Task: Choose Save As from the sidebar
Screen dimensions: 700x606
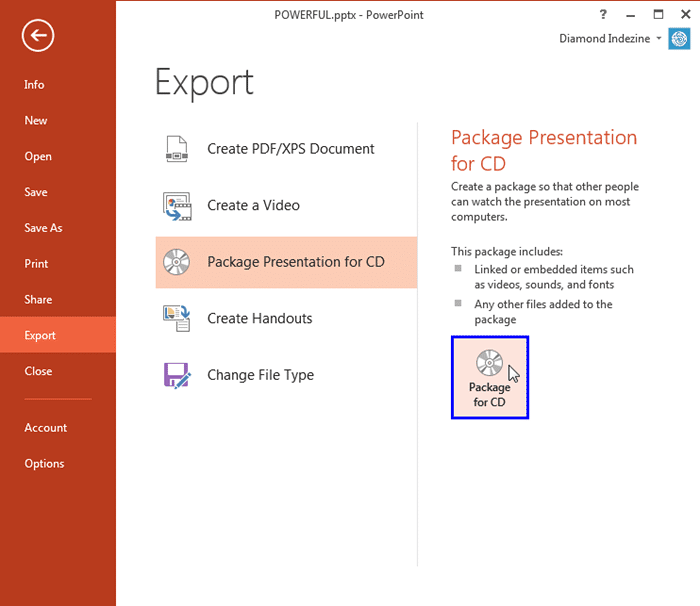Action: click(43, 228)
